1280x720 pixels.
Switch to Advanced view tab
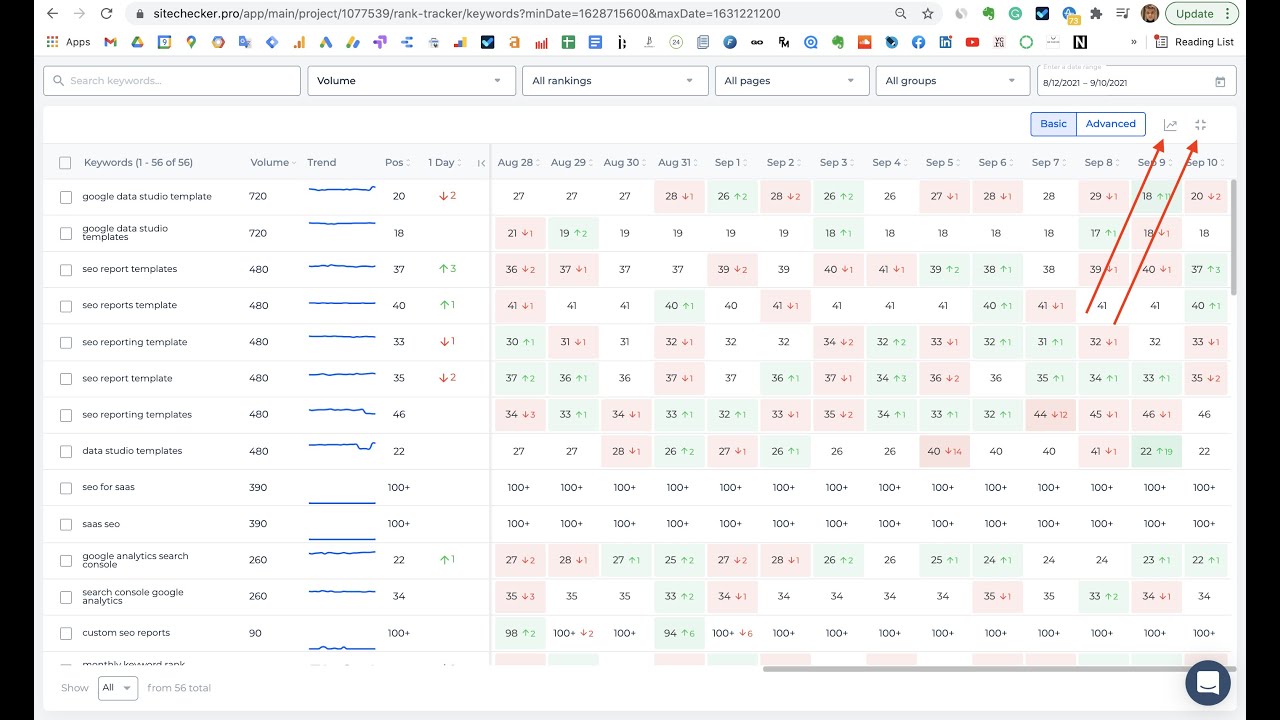(1111, 124)
